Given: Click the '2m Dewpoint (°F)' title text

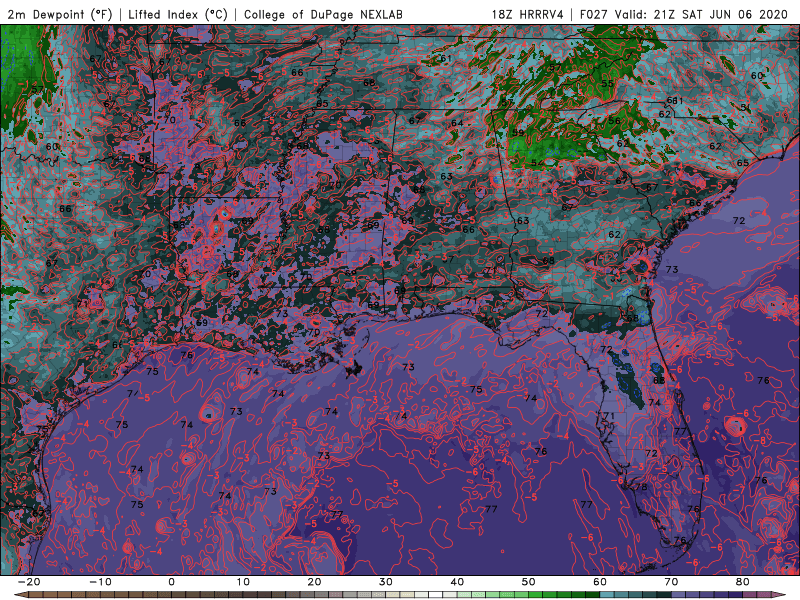Looking at the screenshot, I should coord(60,14).
